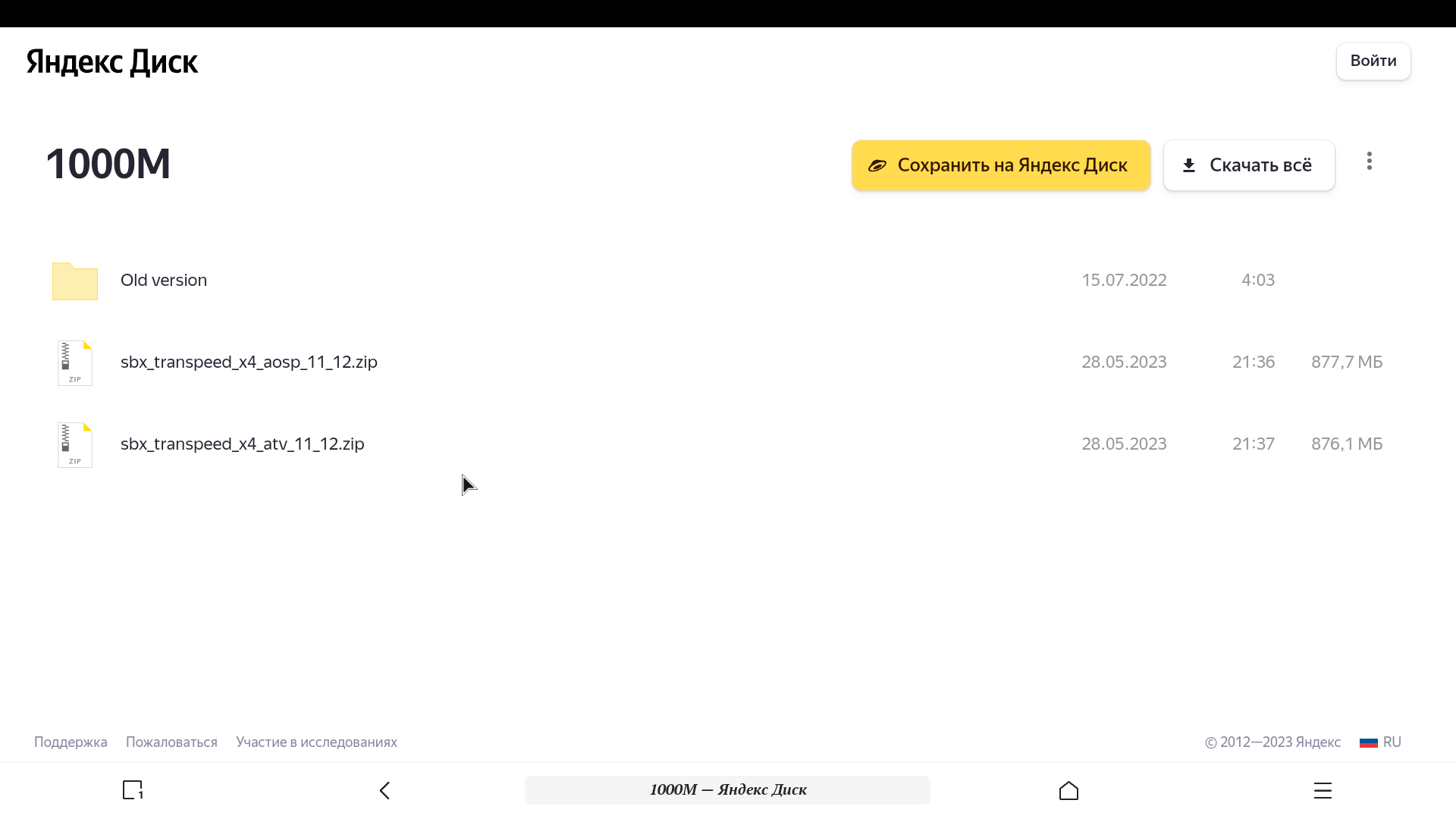Download everything with Скачать всё button

click(x=1249, y=165)
